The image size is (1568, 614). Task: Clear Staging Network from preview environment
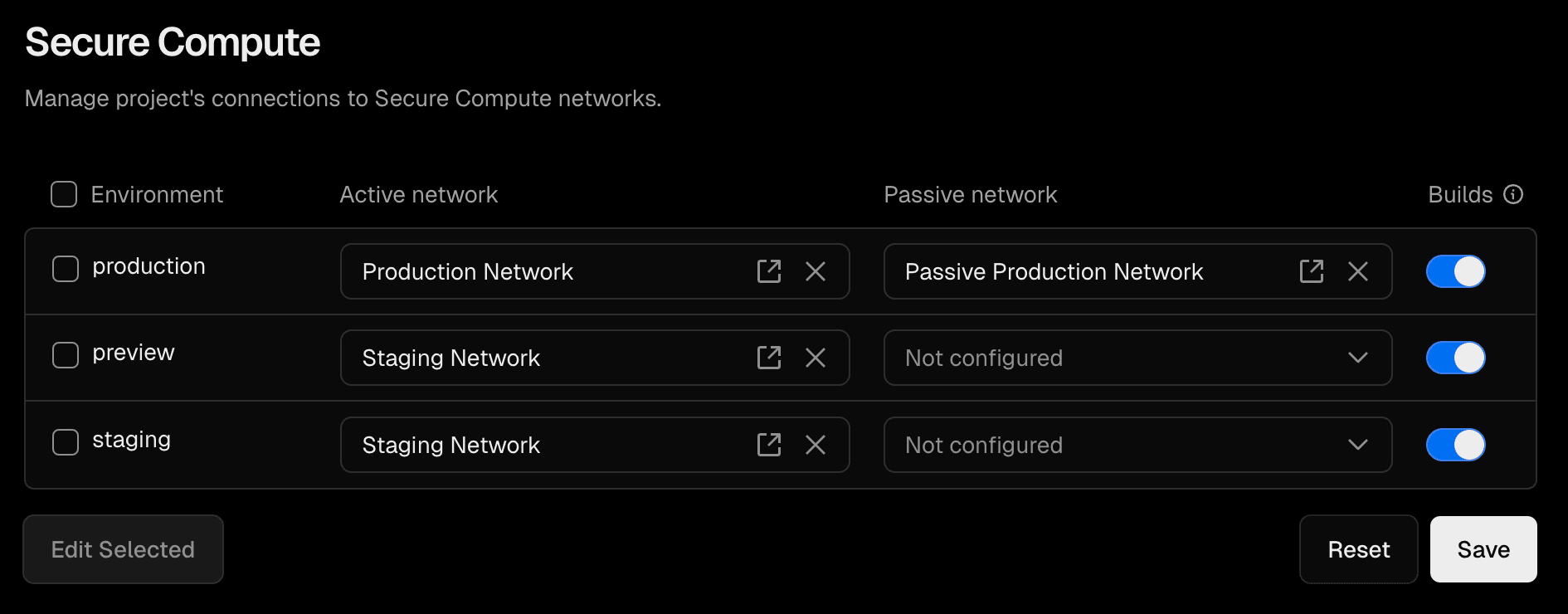tap(816, 358)
